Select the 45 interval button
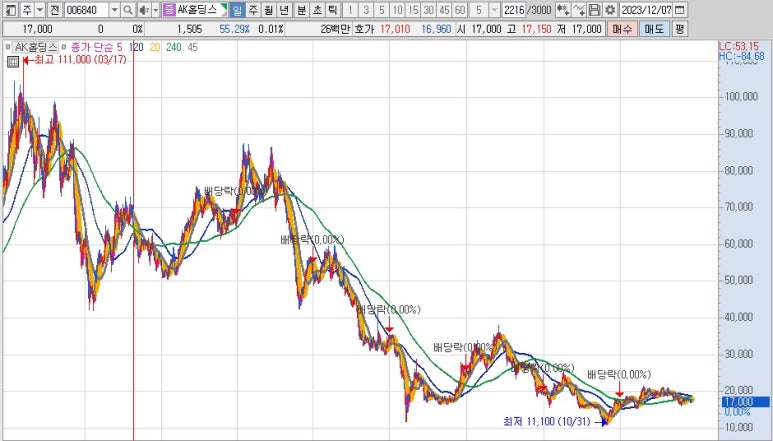This screenshot has height=441, width=773. (444, 9)
